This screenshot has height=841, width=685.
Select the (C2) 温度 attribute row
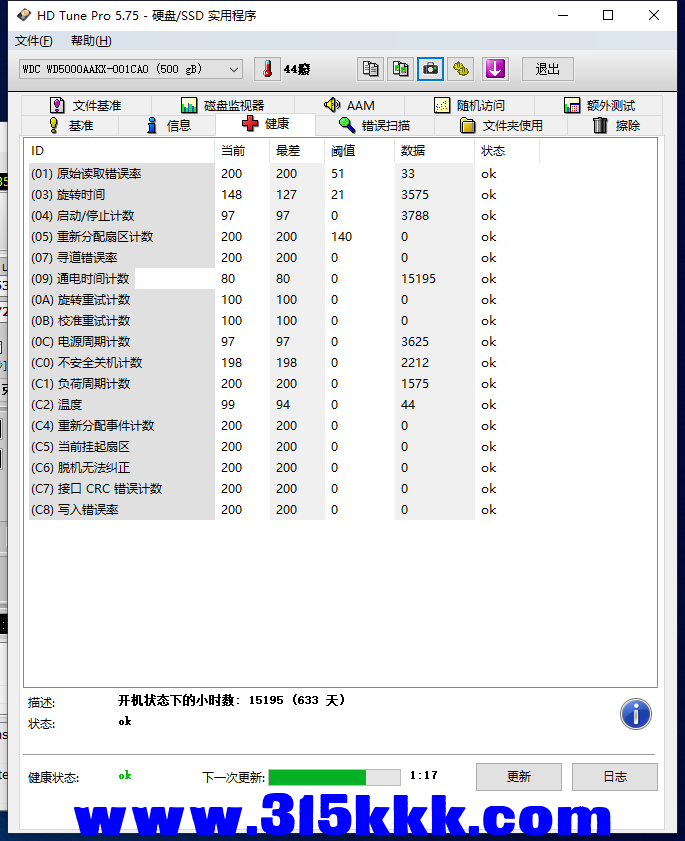tap(120, 405)
